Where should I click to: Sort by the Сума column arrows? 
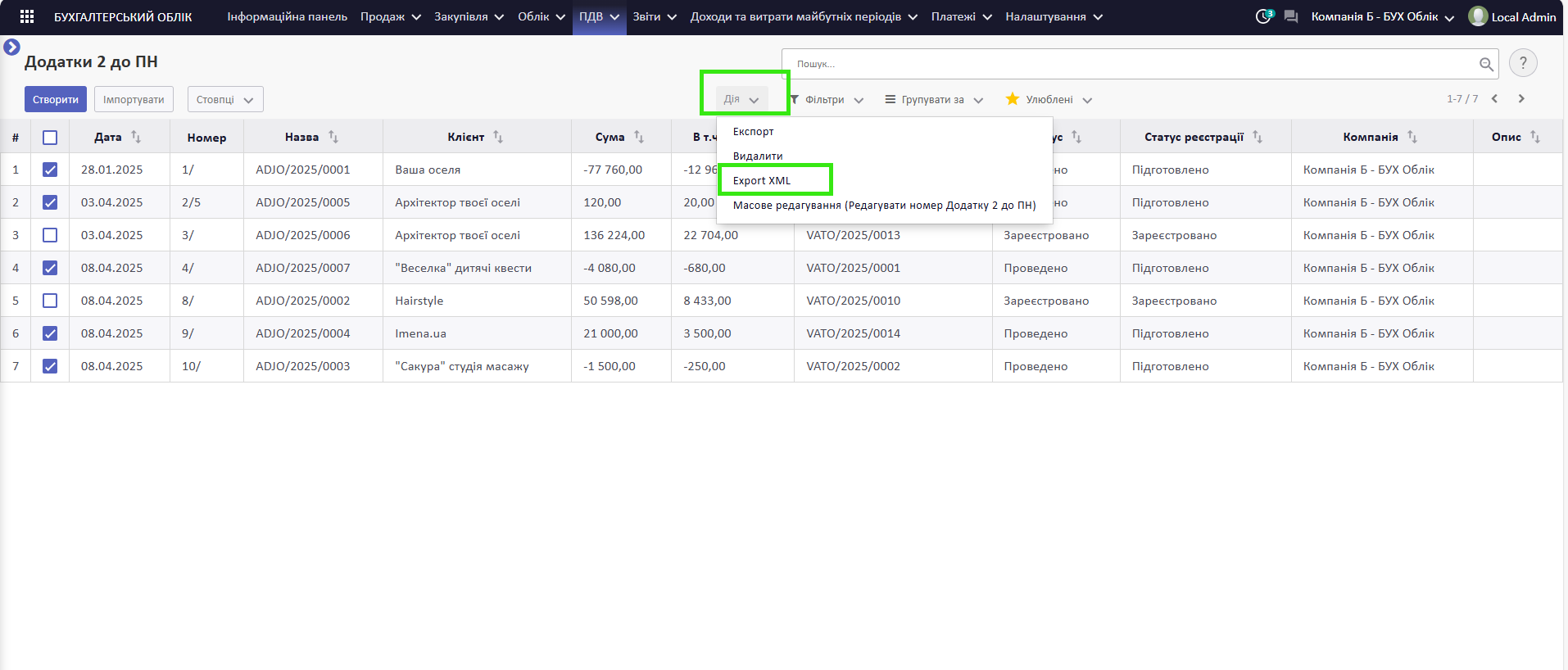[639, 137]
